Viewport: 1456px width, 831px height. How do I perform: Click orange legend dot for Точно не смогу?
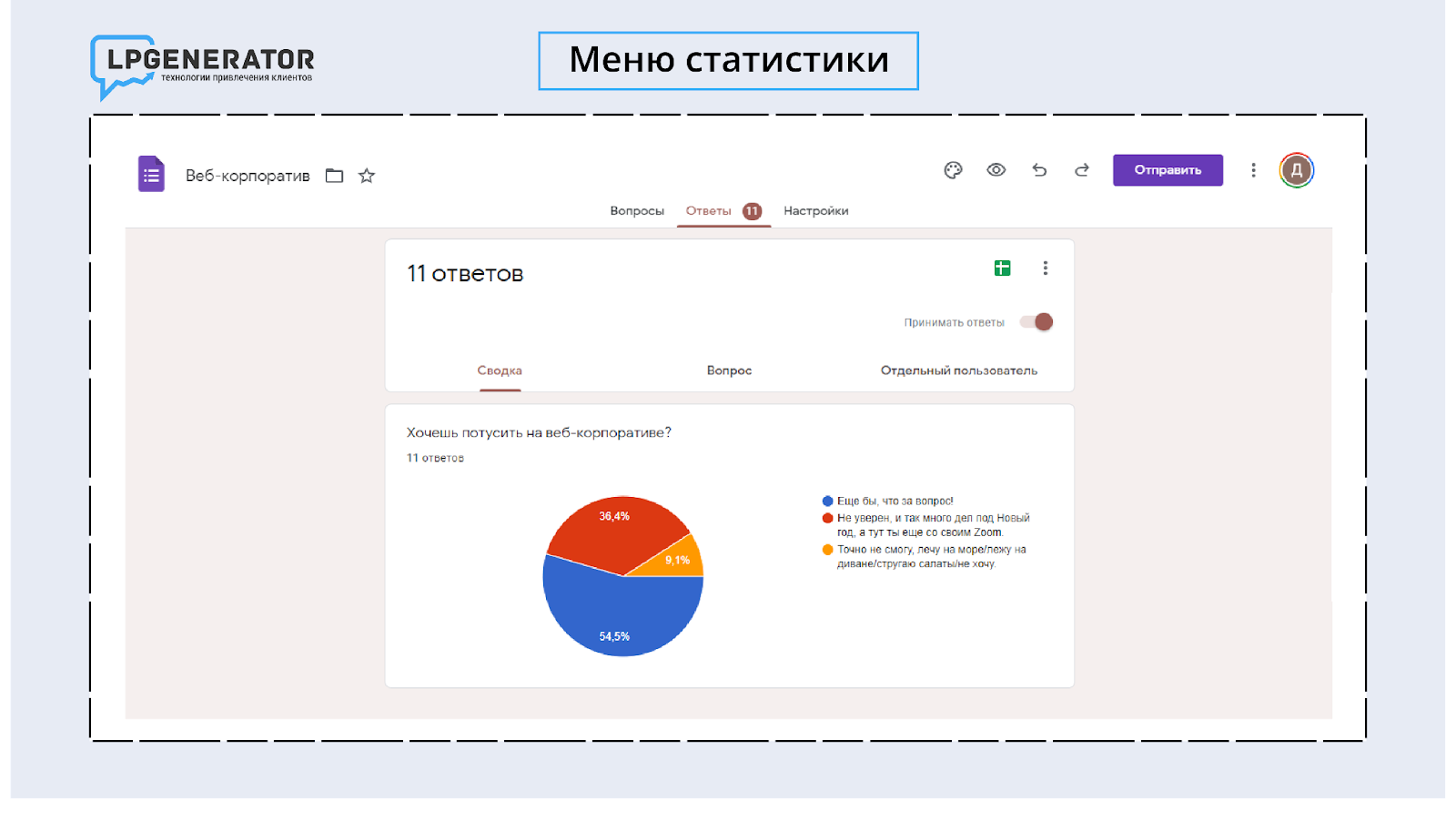(x=827, y=550)
